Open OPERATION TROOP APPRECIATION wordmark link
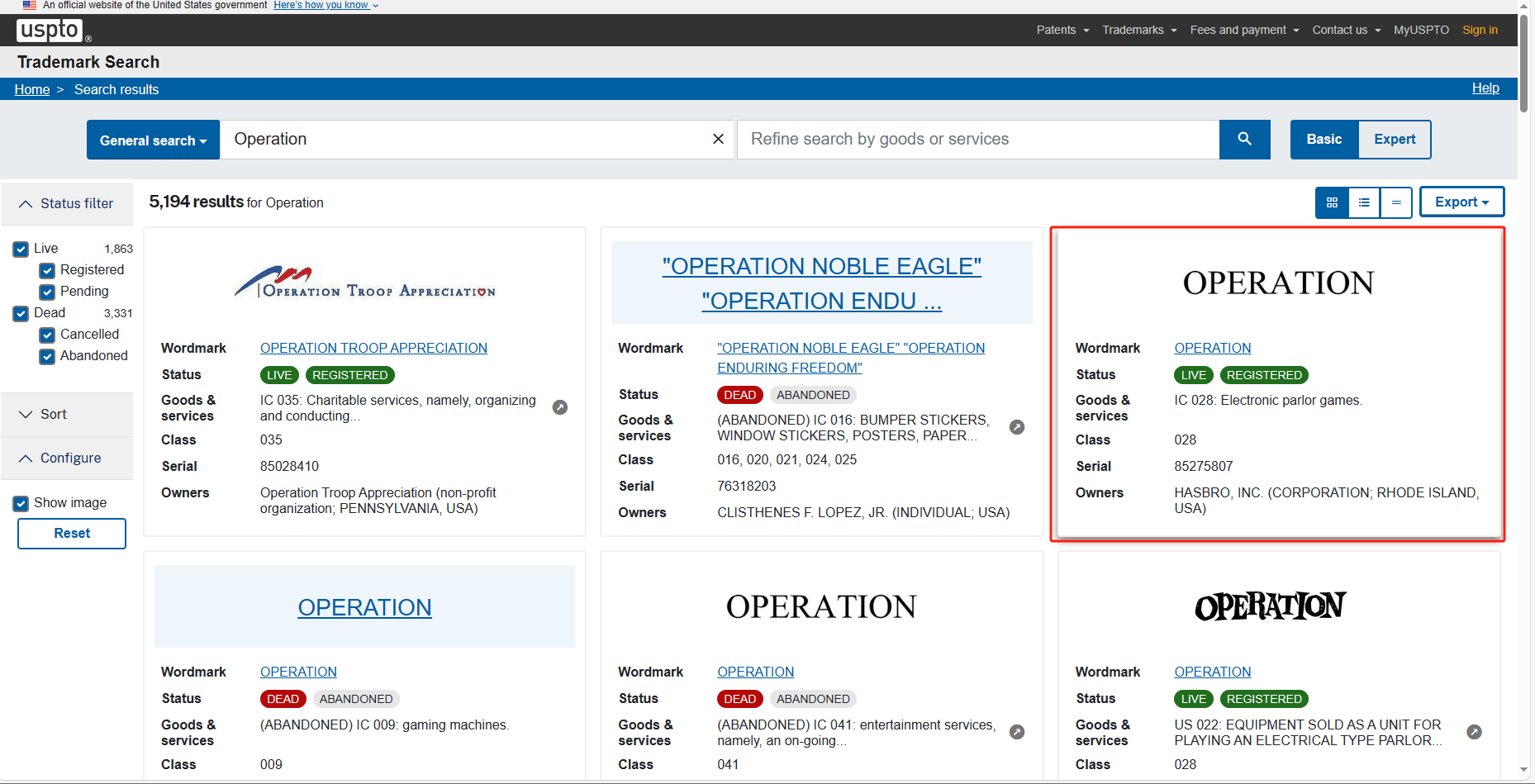This screenshot has height=784, width=1535. (373, 348)
